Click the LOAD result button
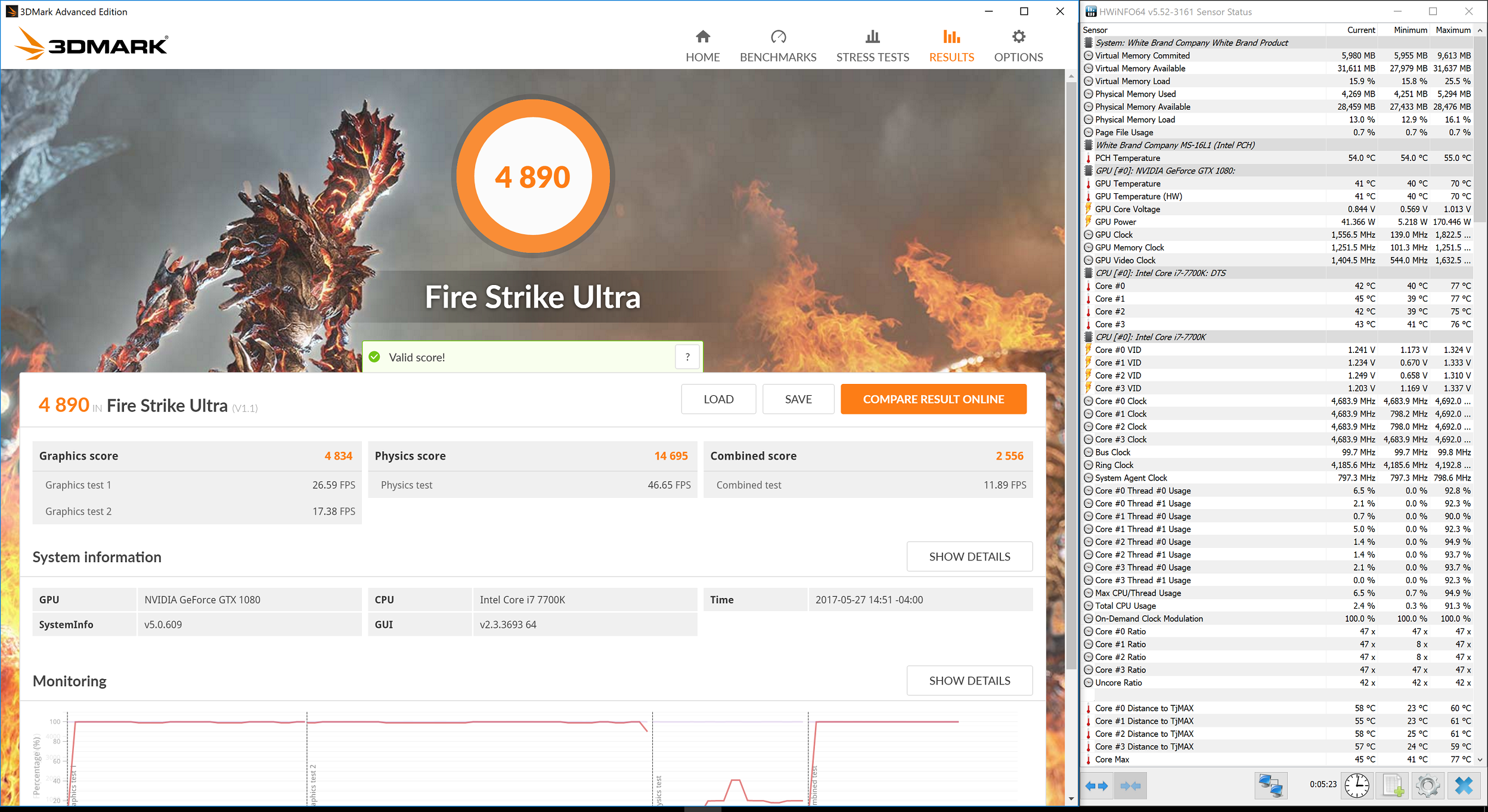Viewport: 1488px width, 812px height. coord(718,399)
